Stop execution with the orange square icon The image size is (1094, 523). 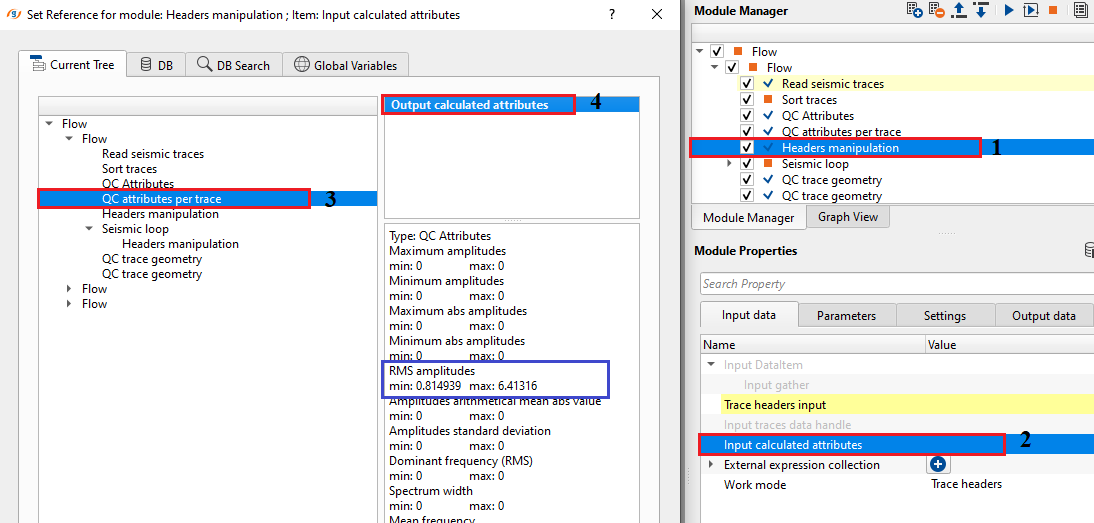1053,10
